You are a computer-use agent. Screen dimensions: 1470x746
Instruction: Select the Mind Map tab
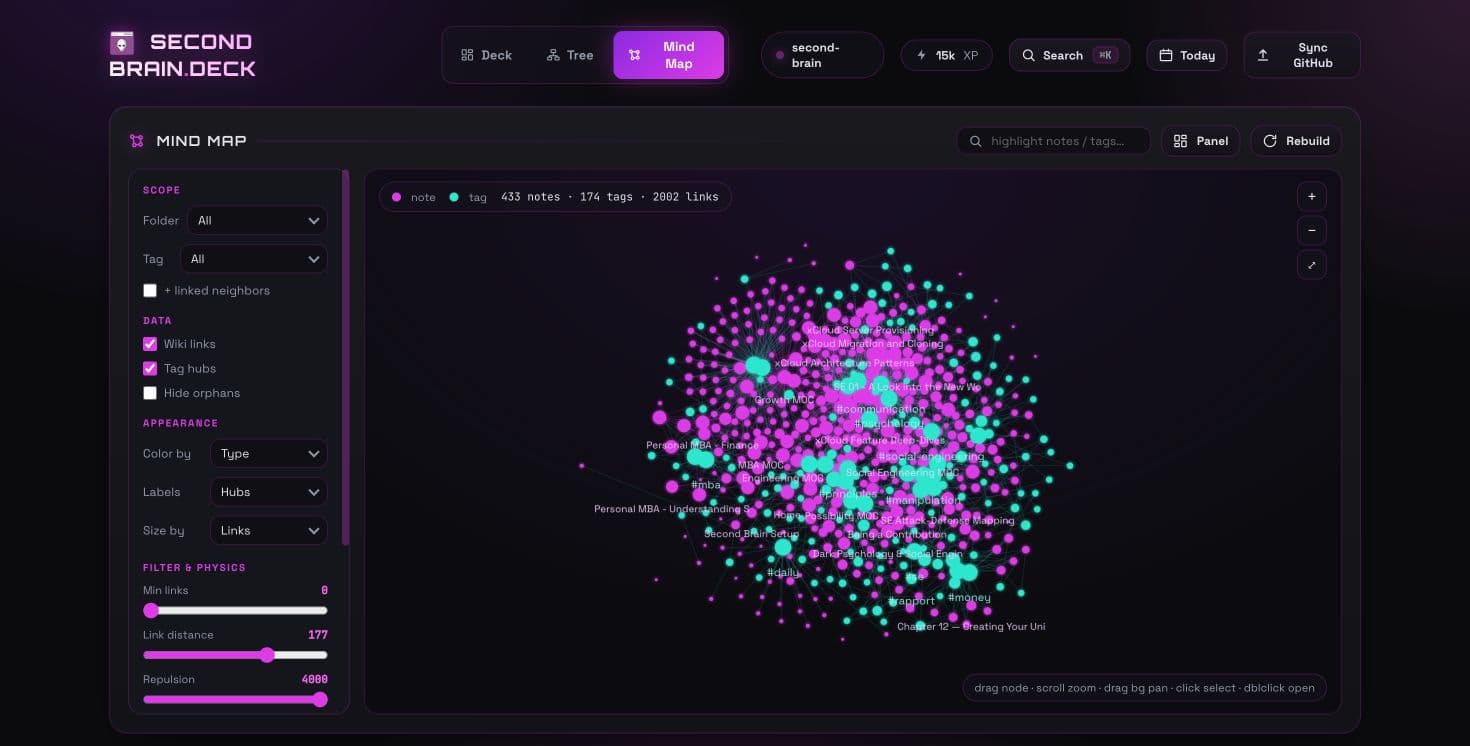668,55
